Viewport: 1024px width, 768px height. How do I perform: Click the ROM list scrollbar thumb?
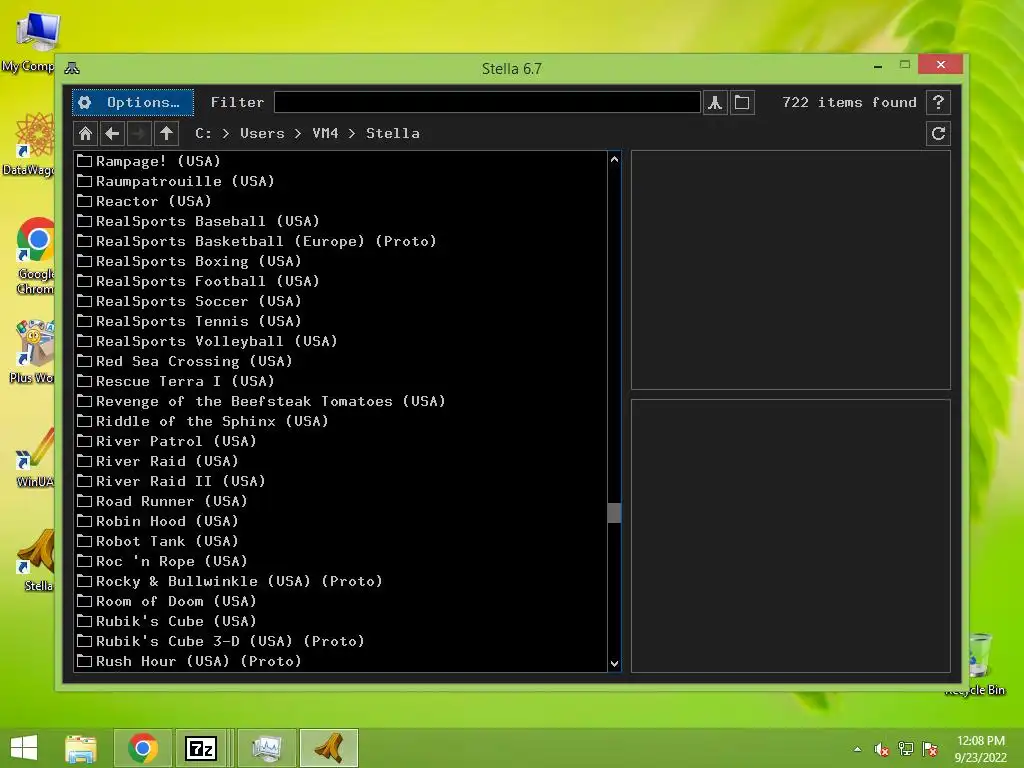pos(615,513)
